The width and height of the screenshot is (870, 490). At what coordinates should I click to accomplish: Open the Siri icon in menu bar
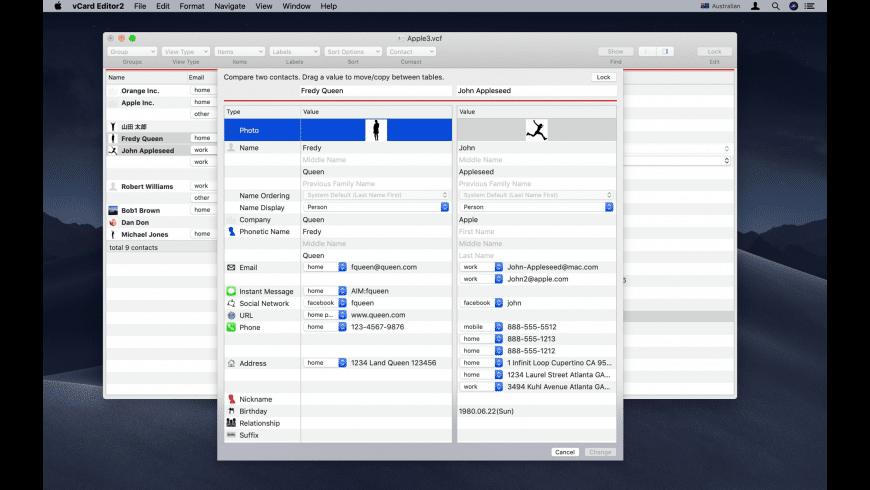pos(793,6)
